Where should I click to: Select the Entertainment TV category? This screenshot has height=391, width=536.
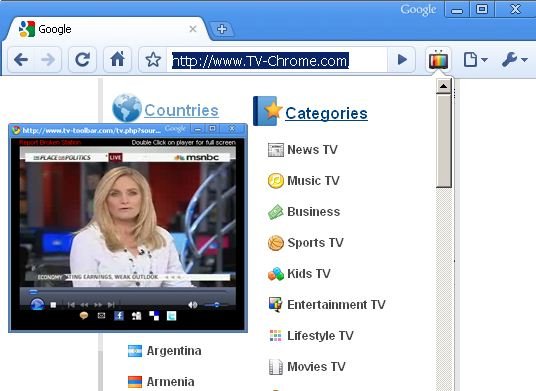pos(336,305)
